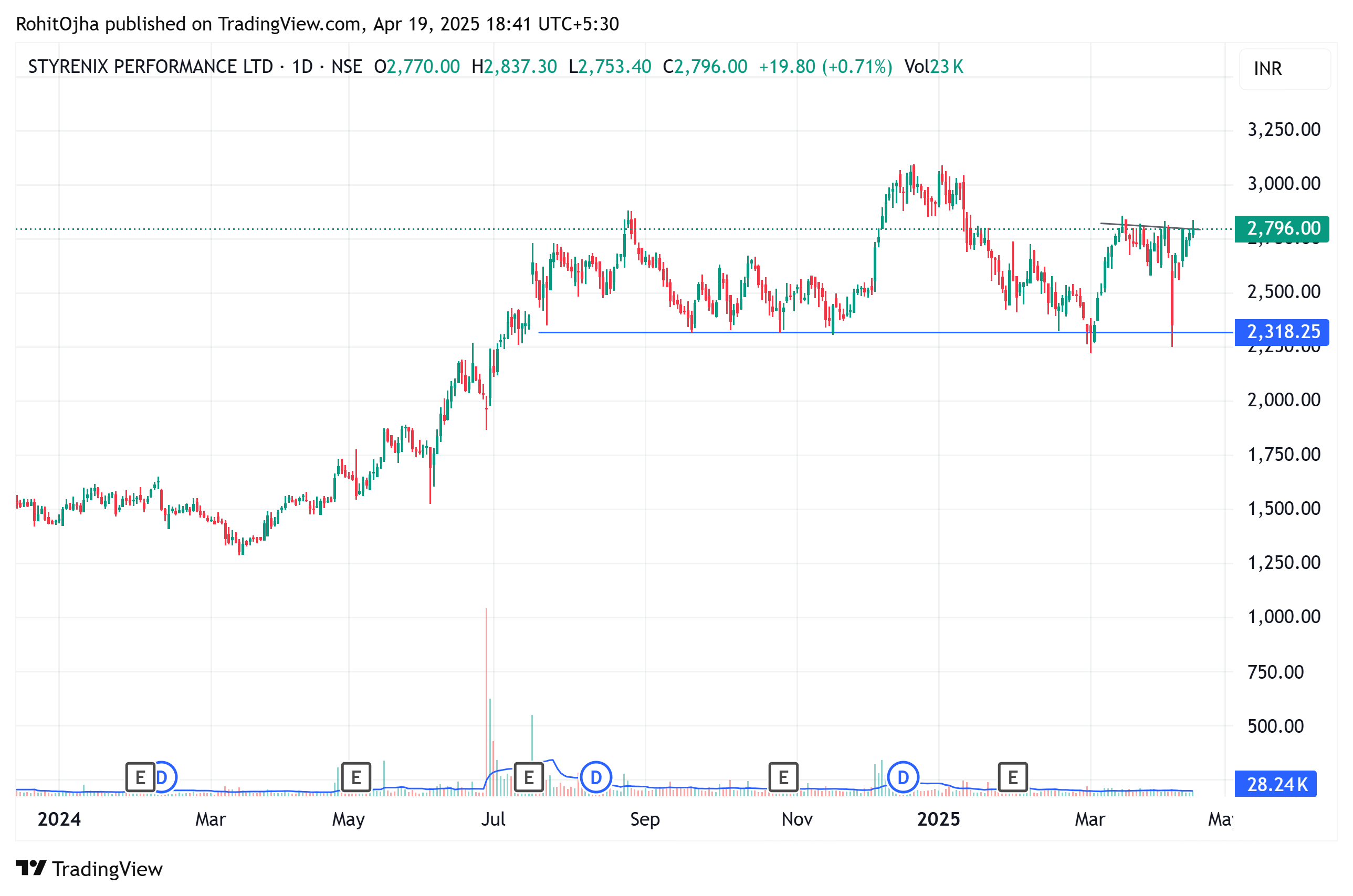
Task: Click the 1,750.00 price axis label
Action: click(1284, 455)
